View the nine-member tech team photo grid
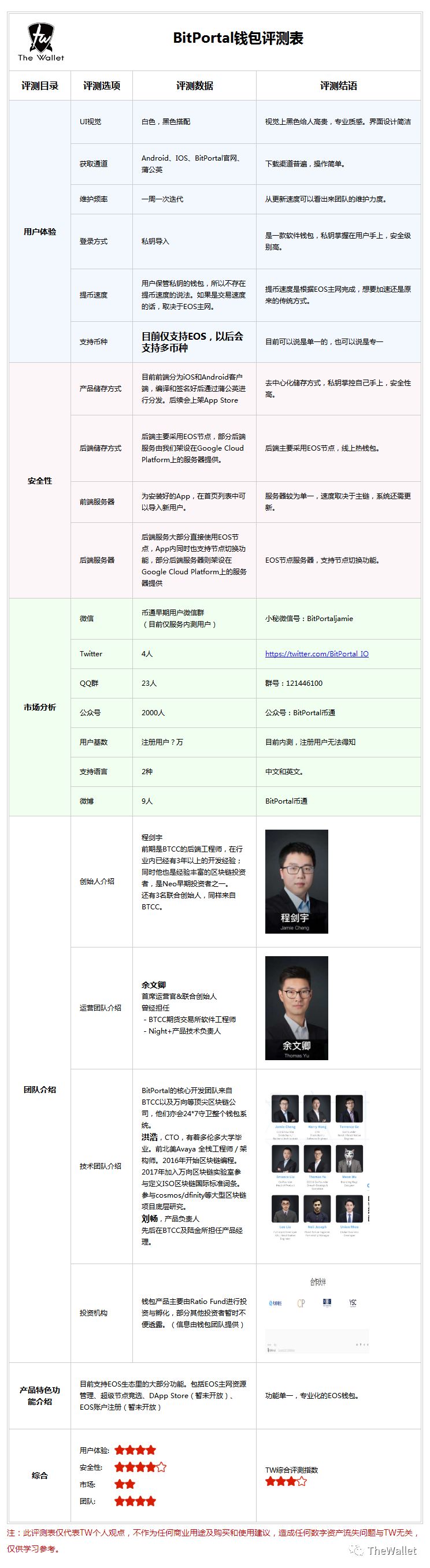430x1568 pixels. pos(318,1167)
